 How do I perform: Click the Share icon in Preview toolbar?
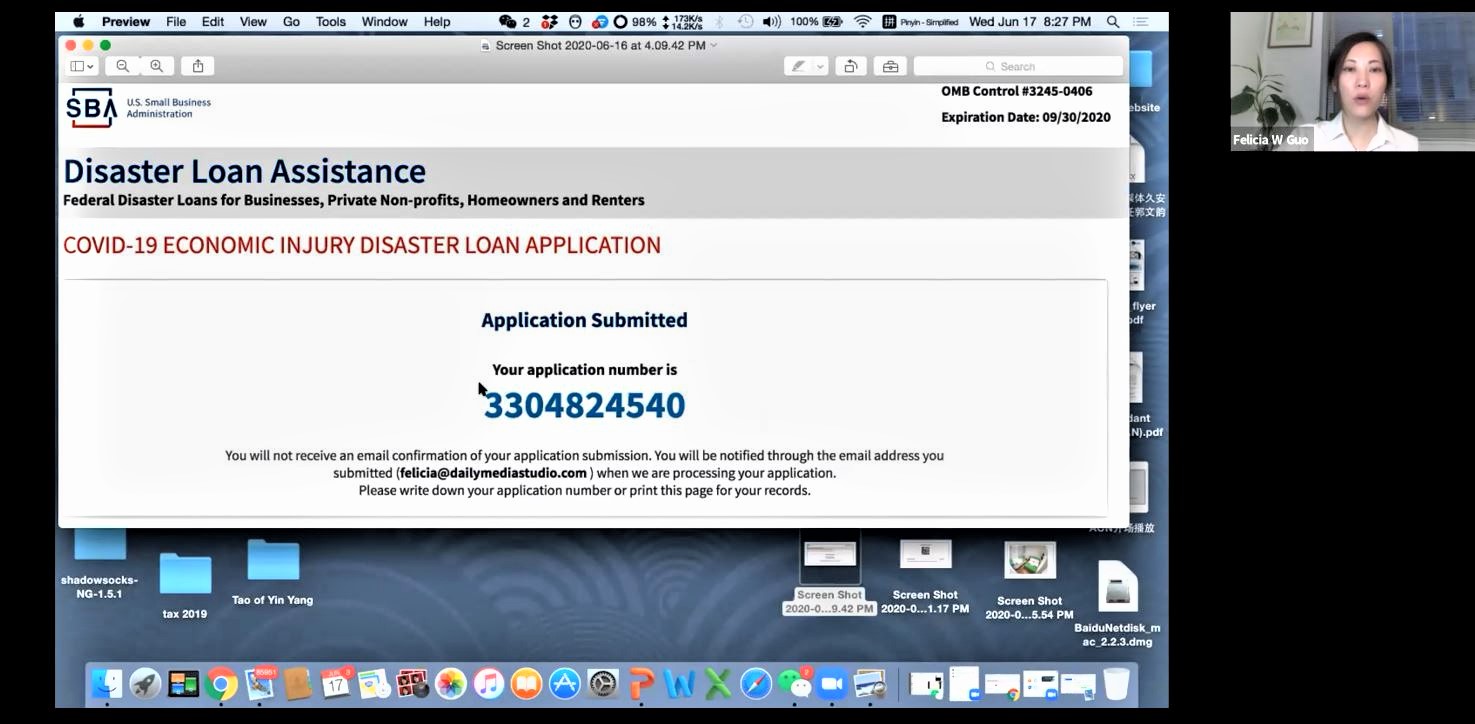(198, 66)
